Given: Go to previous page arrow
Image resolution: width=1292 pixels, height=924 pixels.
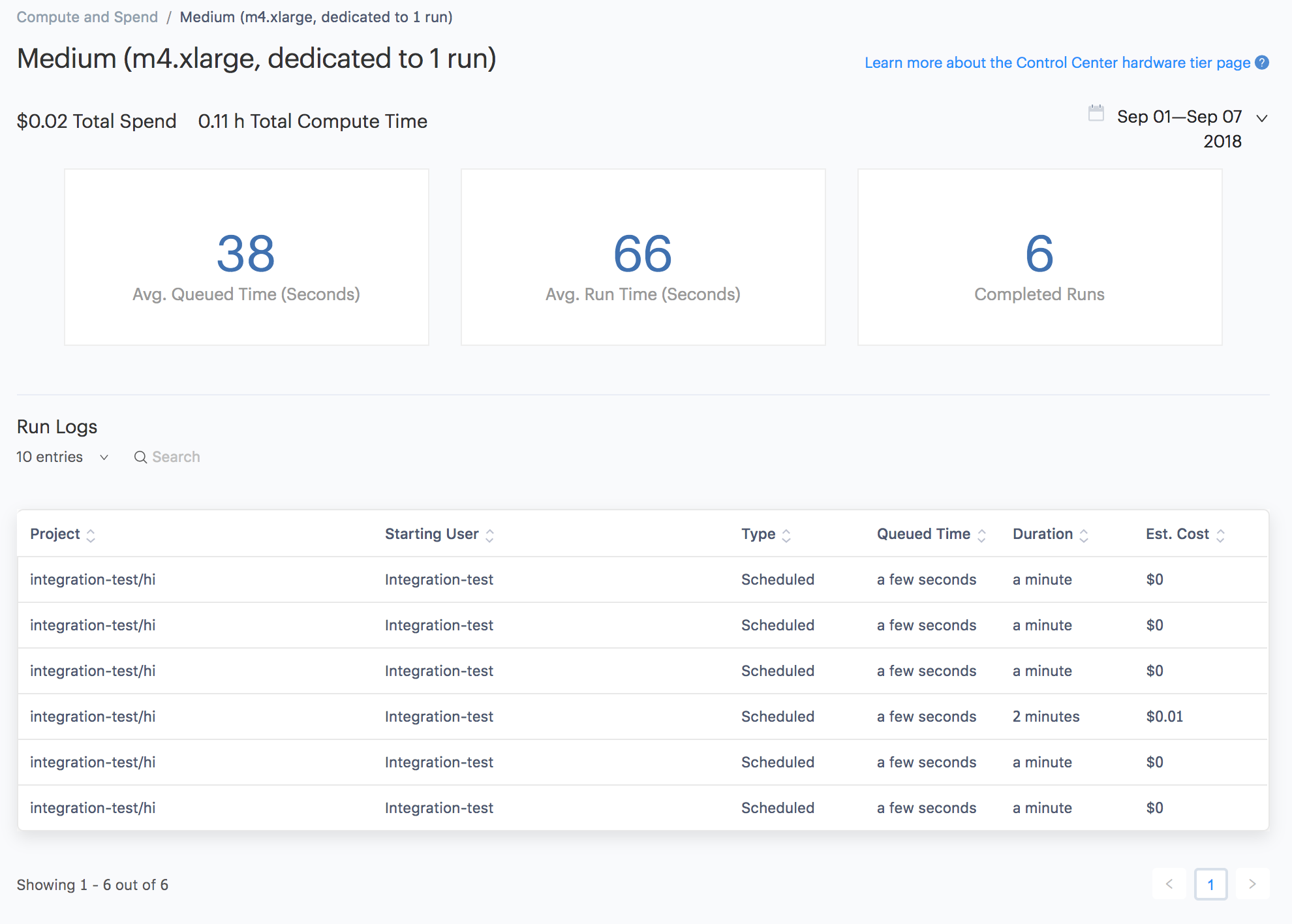Looking at the screenshot, I should (1169, 884).
